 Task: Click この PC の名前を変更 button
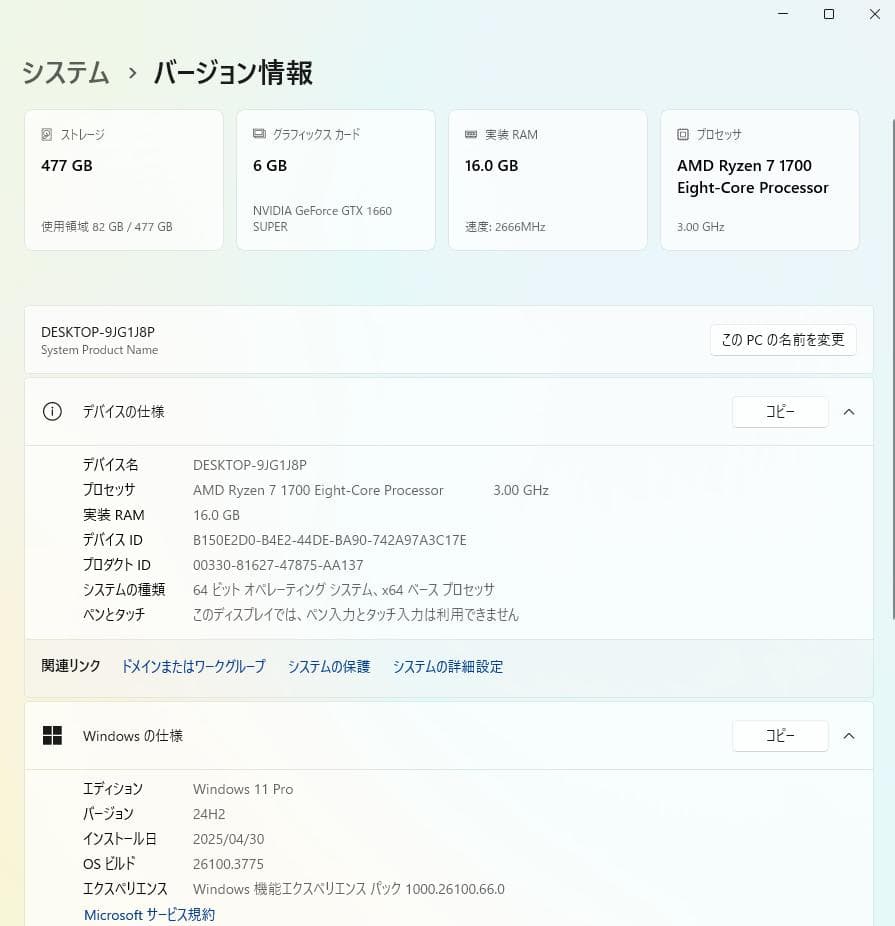pos(783,339)
